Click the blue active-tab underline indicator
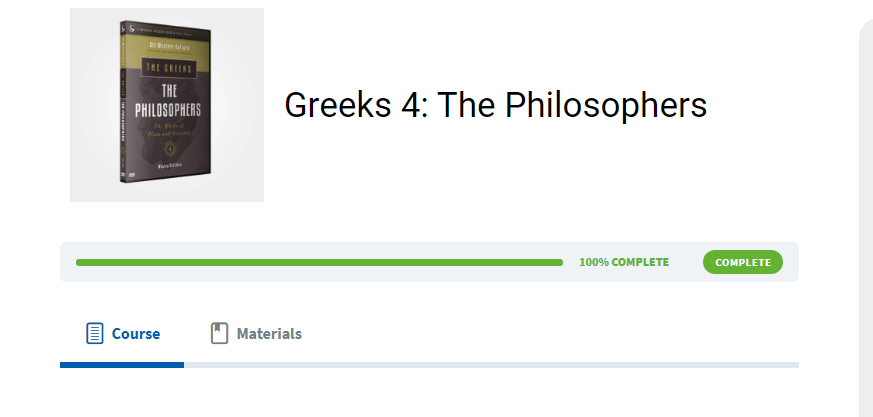 [121, 365]
